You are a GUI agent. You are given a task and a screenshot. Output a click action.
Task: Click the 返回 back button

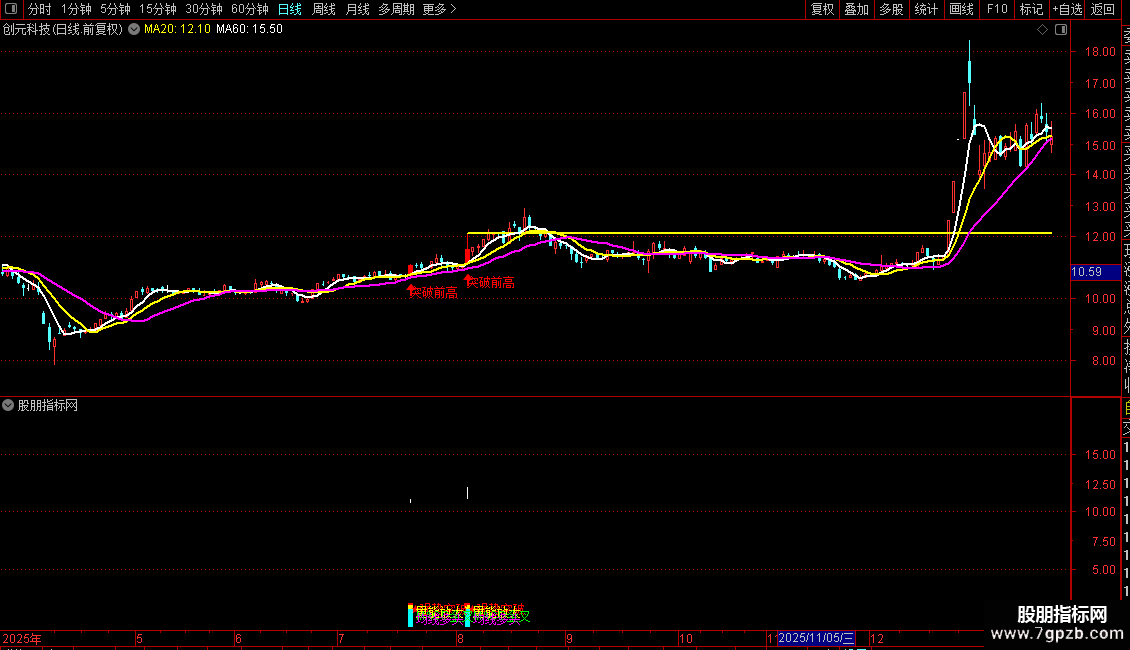click(1103, 9)
